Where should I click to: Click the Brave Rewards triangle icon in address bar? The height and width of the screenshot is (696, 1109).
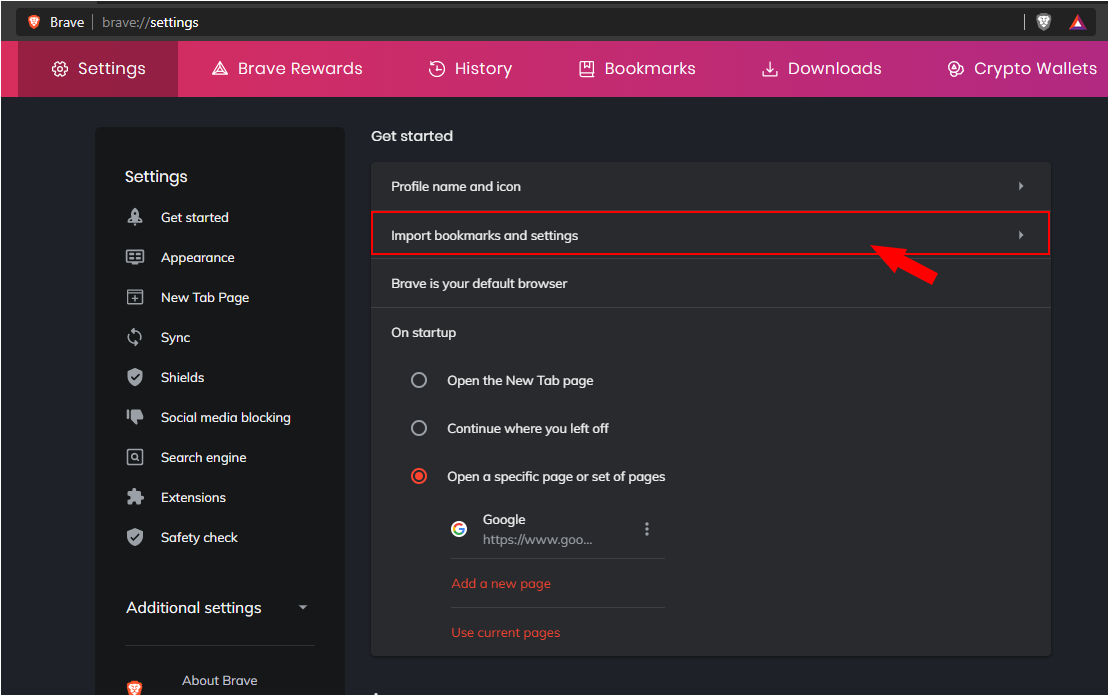[x=1077, y=23]
